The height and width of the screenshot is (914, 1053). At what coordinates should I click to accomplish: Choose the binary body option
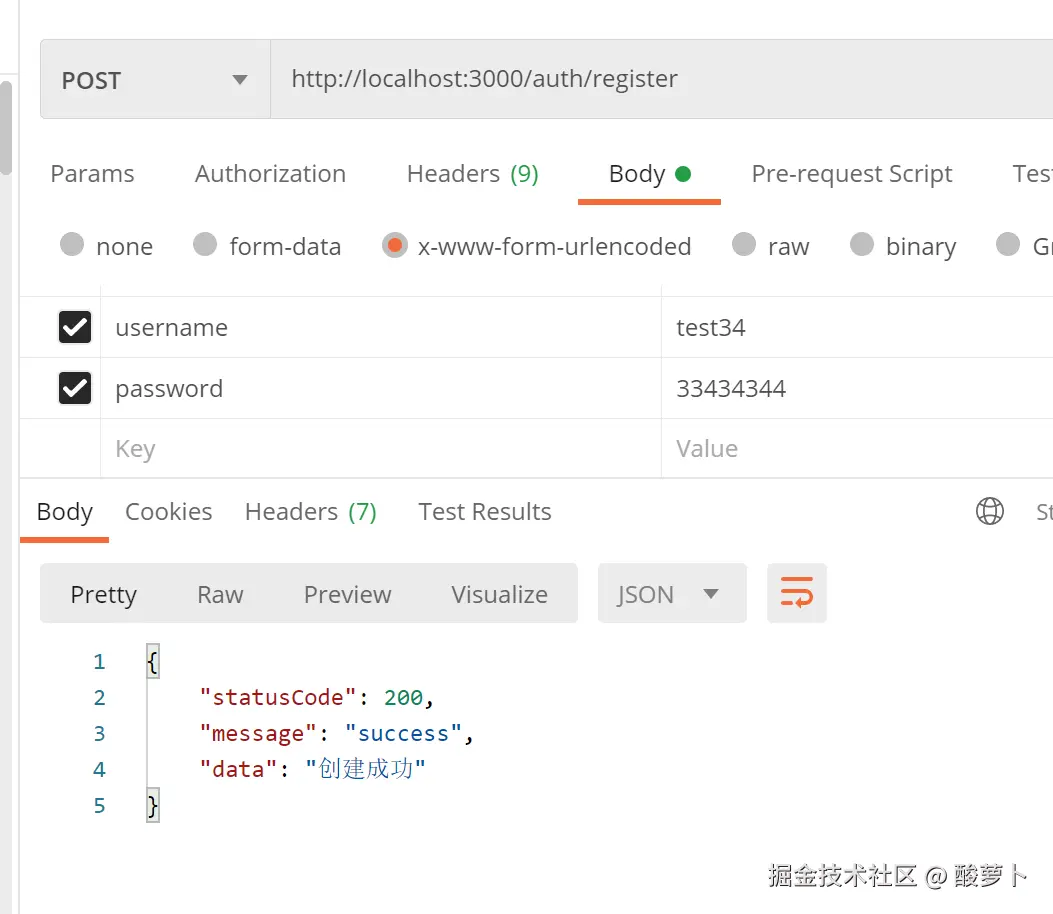861,245
